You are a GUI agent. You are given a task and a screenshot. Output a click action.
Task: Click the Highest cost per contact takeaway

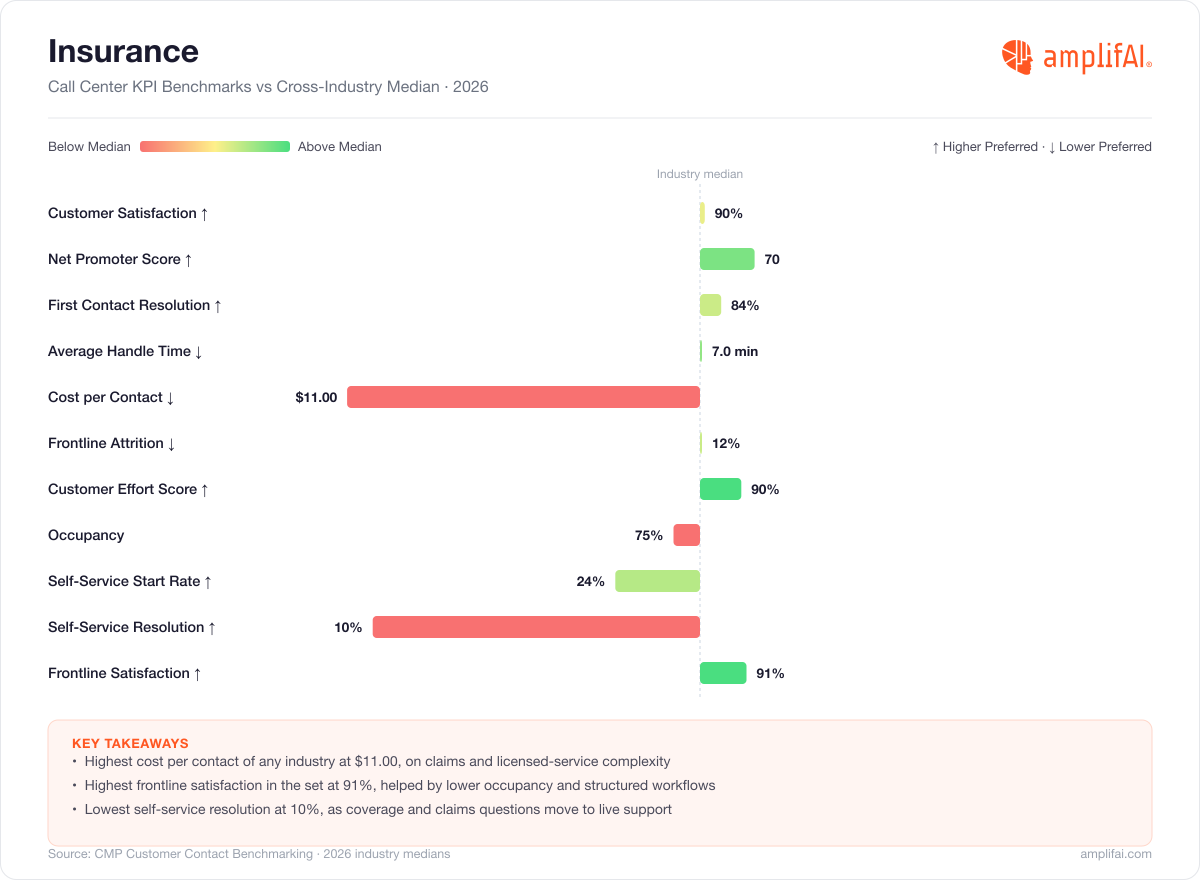click(377, 761)
